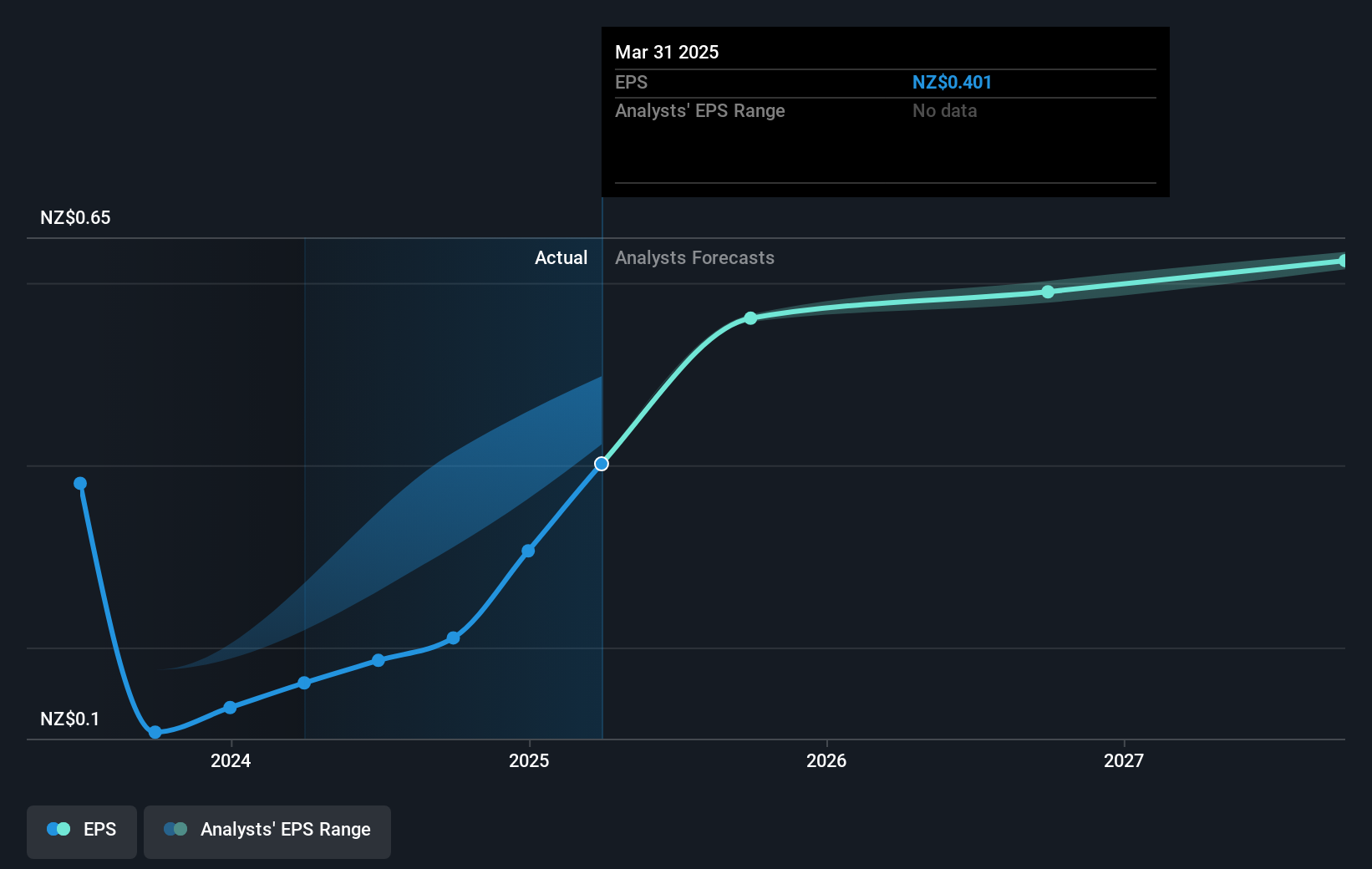Click the EPS data point above the 2024 label
The height and width of the screenshot is (869, 1372).
(x=230, y=708)
